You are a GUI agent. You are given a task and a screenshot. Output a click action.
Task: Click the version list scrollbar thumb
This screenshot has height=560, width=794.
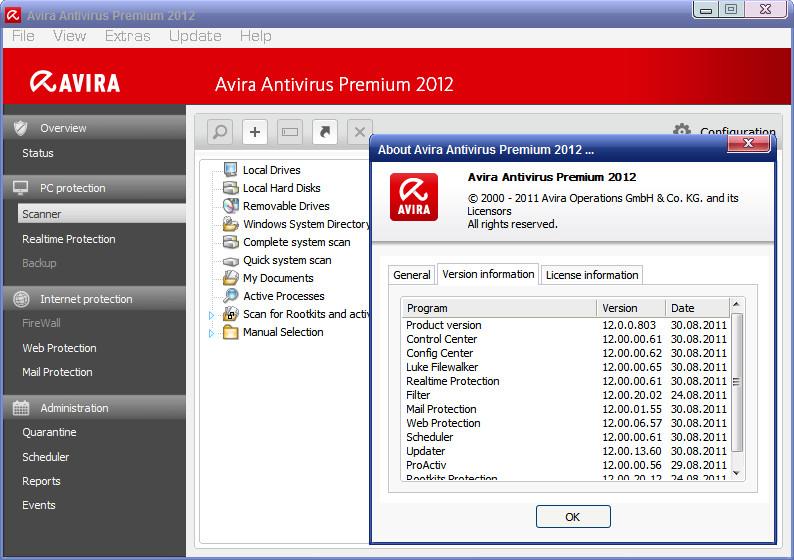coord(737,382)
